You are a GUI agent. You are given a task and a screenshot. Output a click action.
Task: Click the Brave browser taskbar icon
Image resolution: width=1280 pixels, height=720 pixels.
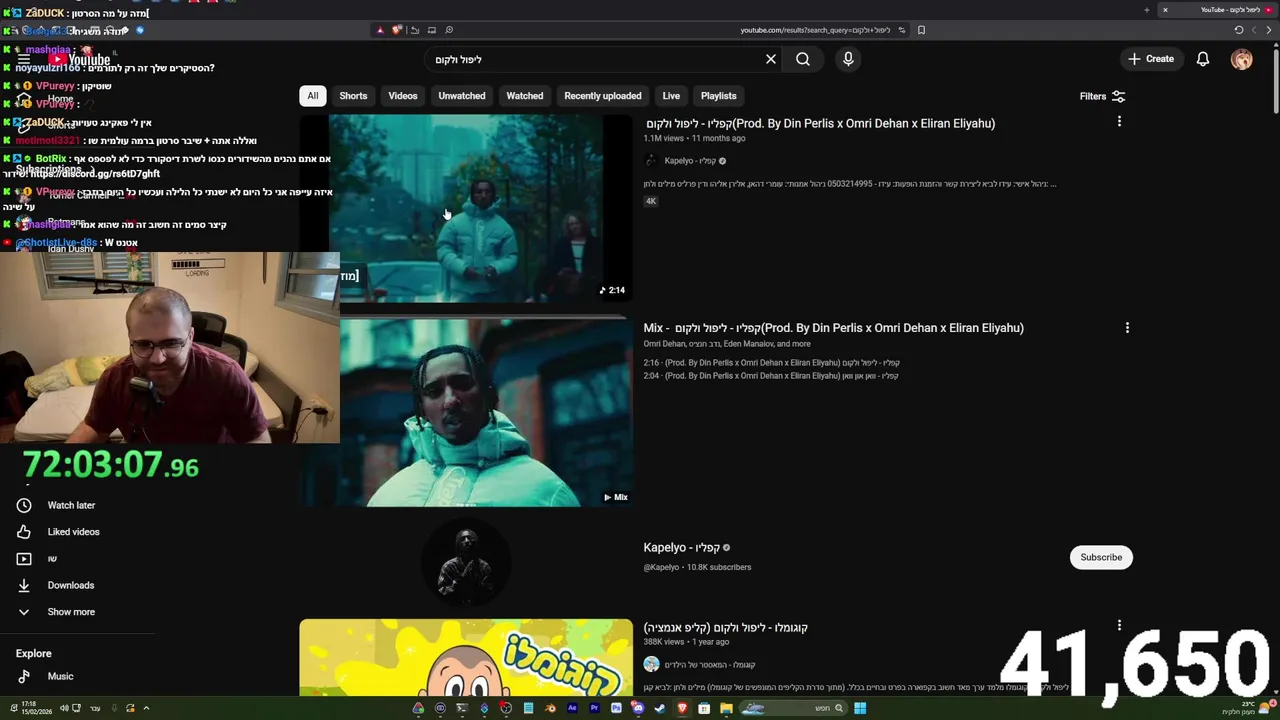click(x=682, y=708)
